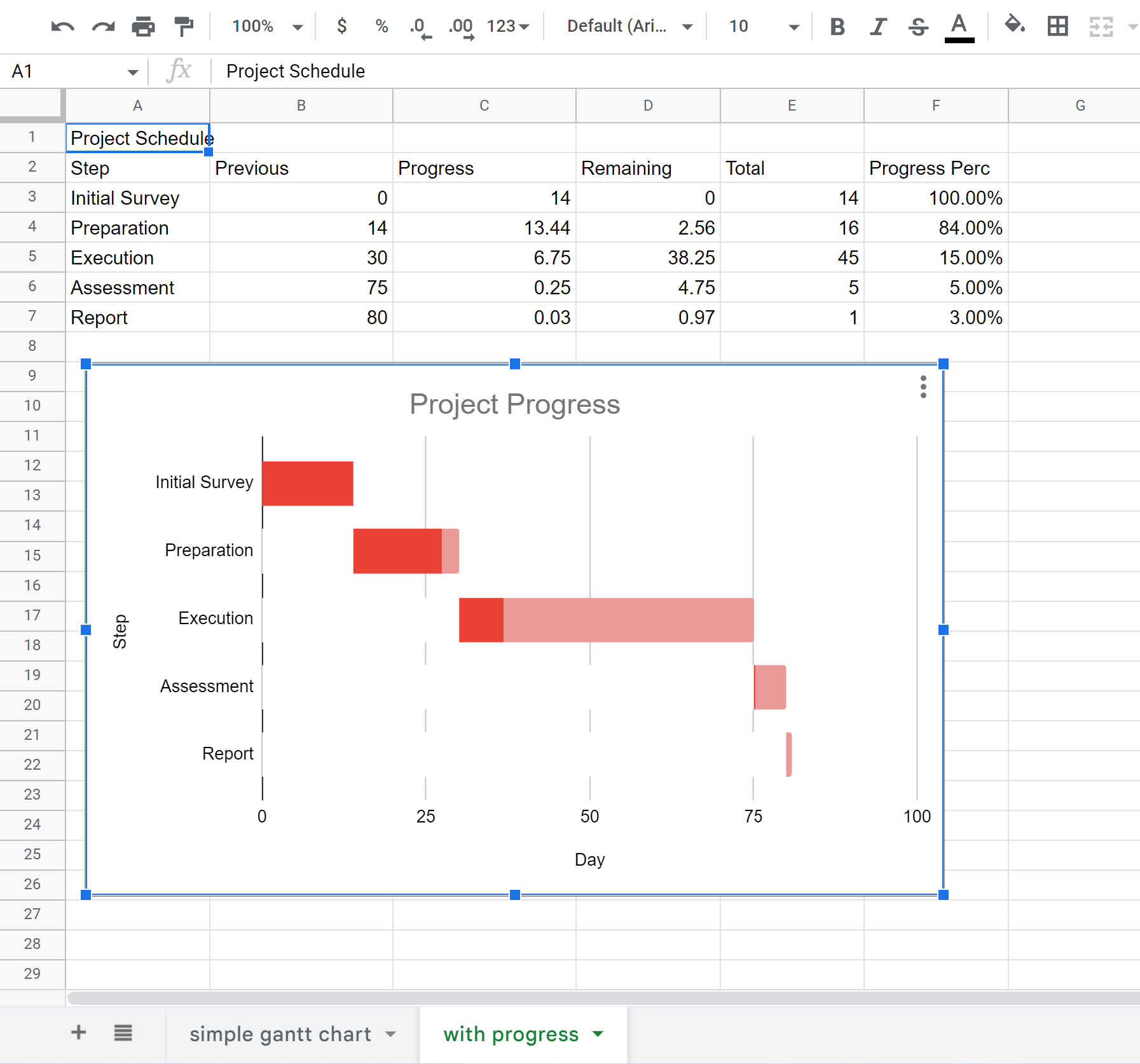Image resolution: width=1140 pixels, height=1064 pixels.
Task: Click the Initial Survey red bar
Action: click(x=308, y=484)
